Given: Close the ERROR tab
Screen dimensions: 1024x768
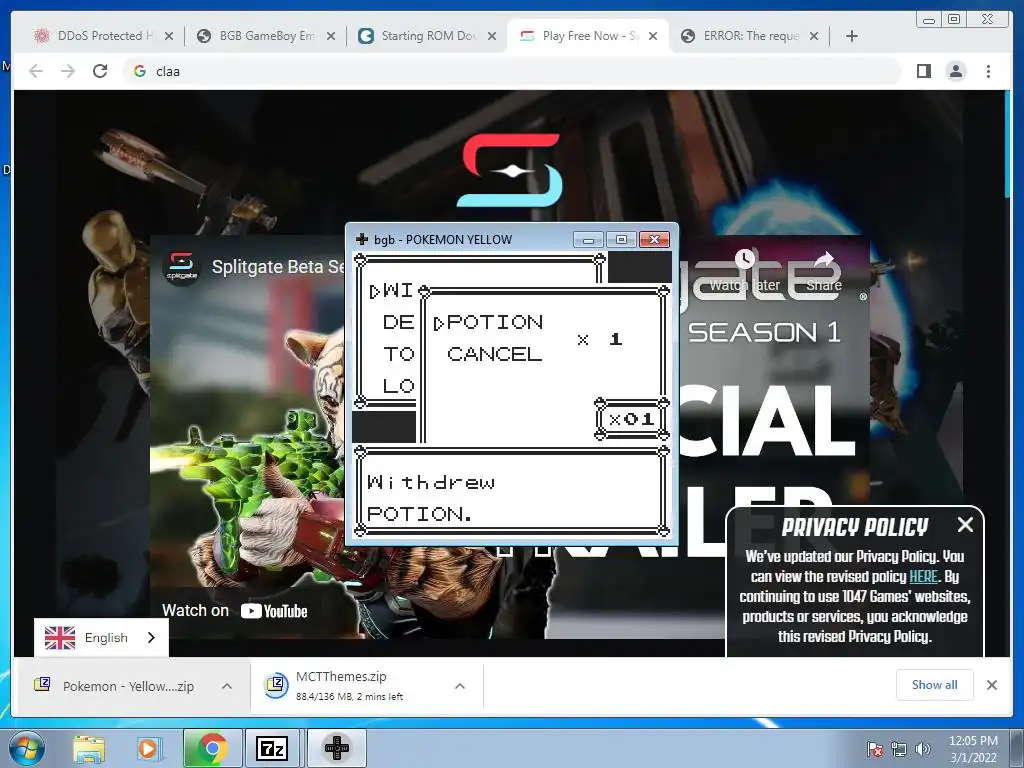Looking at the screenshot, I should (x=814, y=36).
